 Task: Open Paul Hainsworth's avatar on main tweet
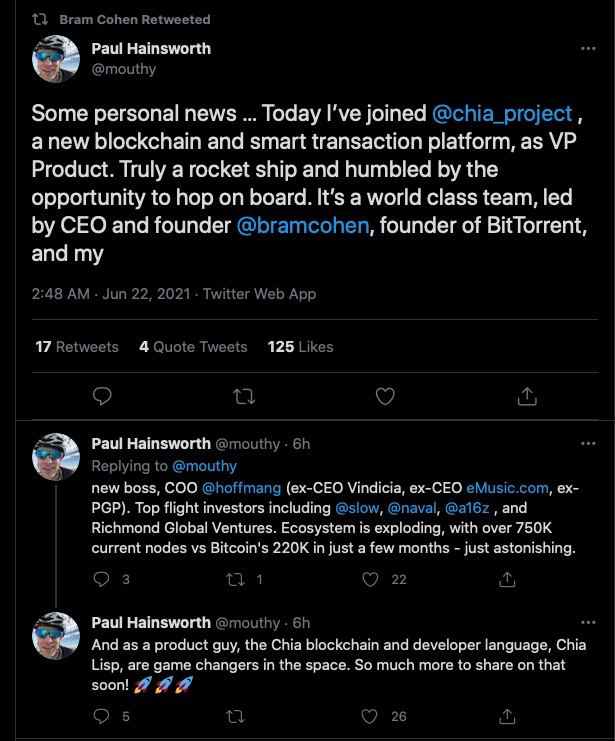click(x=56, y=59)
